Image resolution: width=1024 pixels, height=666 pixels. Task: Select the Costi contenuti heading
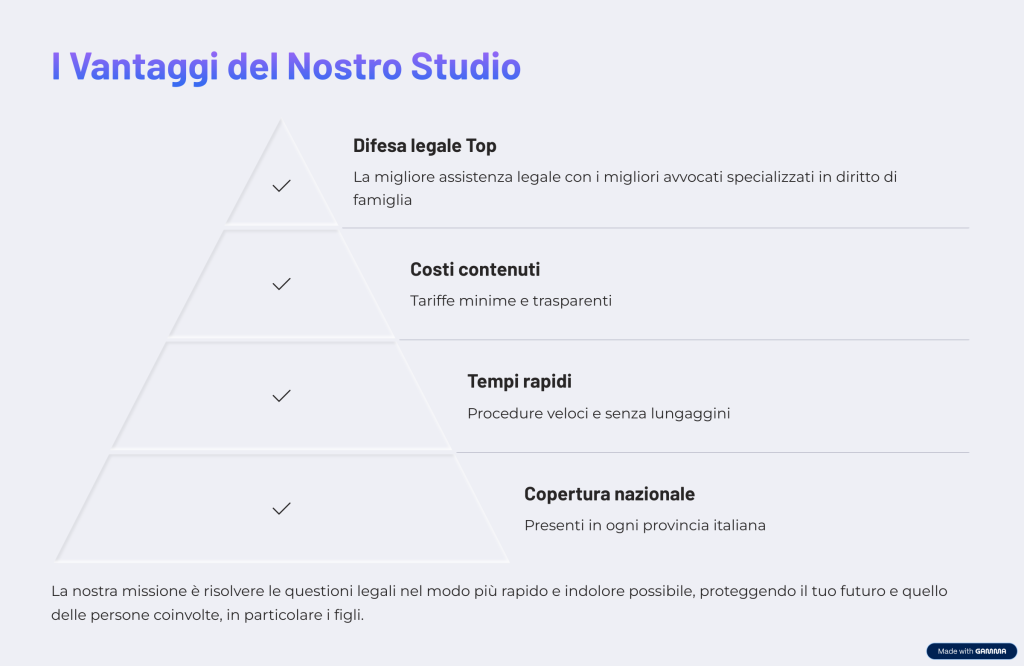click(x=474, y=270)
